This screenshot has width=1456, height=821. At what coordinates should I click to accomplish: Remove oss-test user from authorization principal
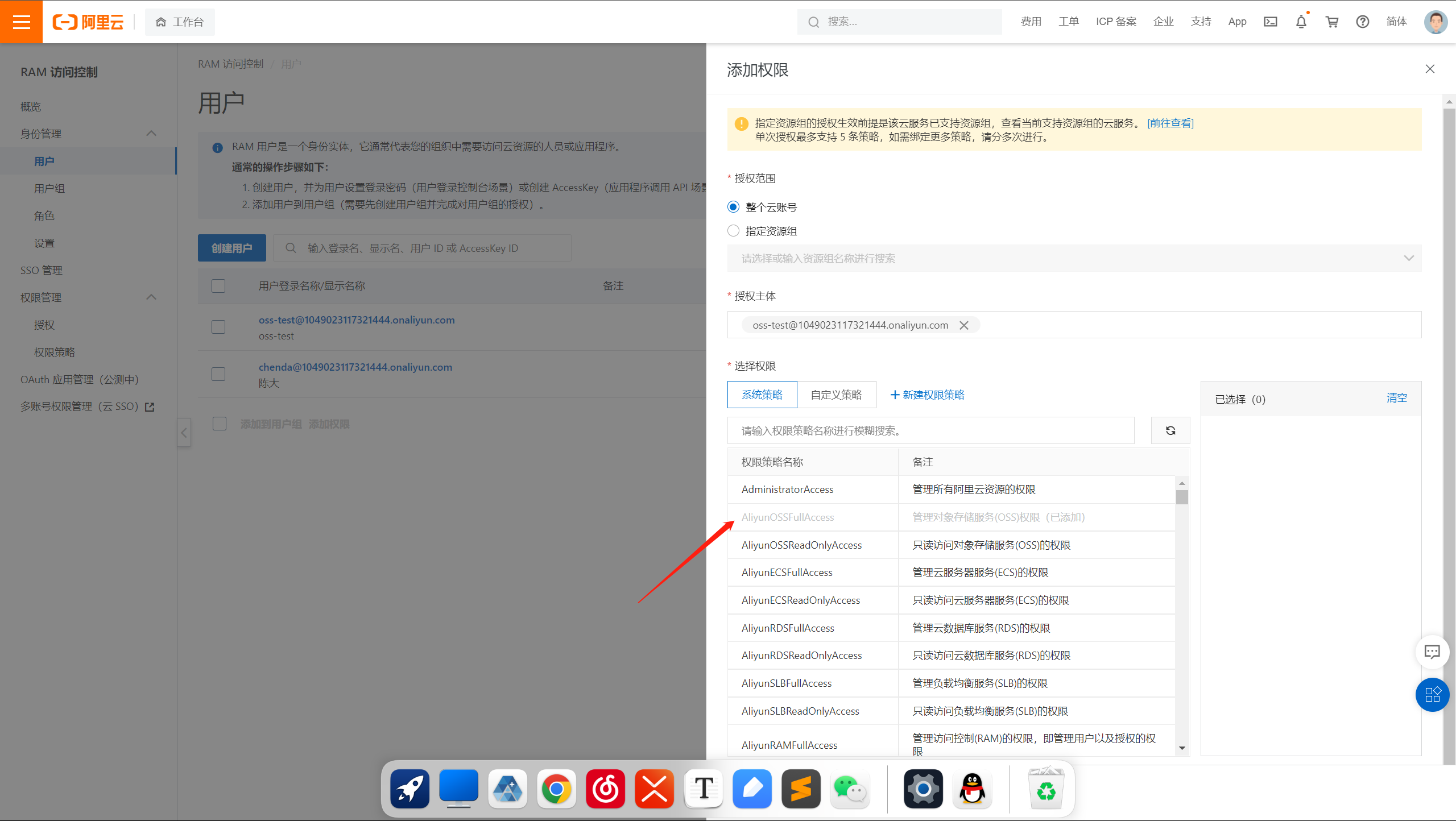pyautogui.click(x=964, y=325)
